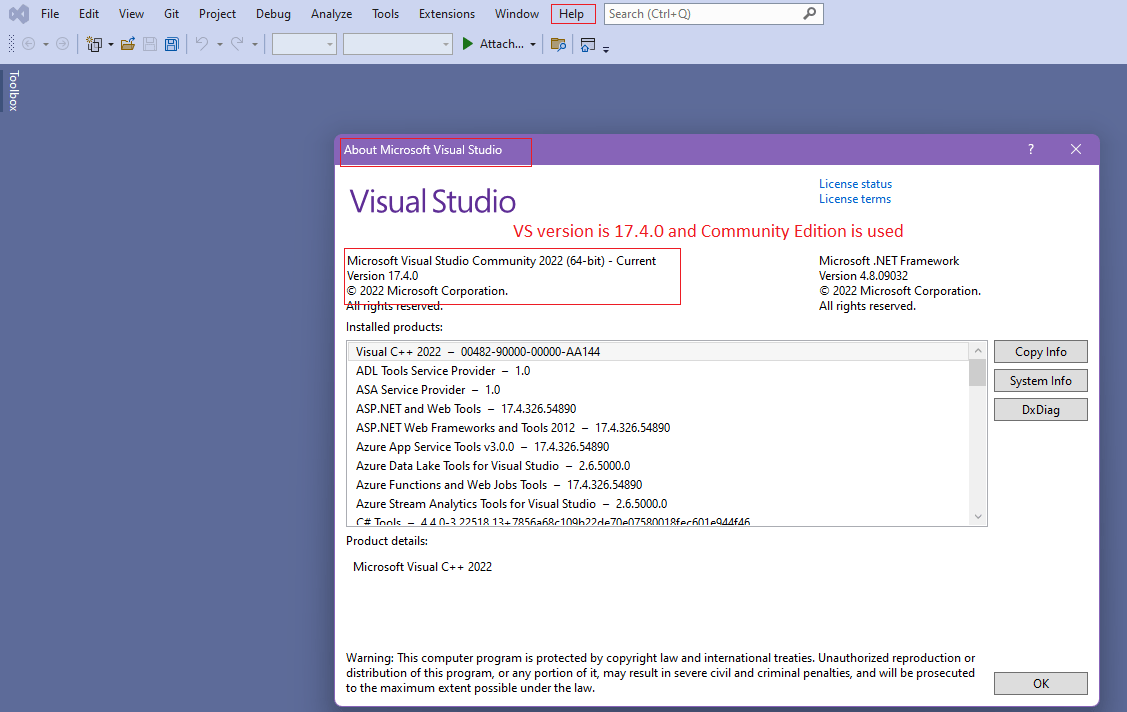Click the New Project toolbar icon

tap(93, 44)
